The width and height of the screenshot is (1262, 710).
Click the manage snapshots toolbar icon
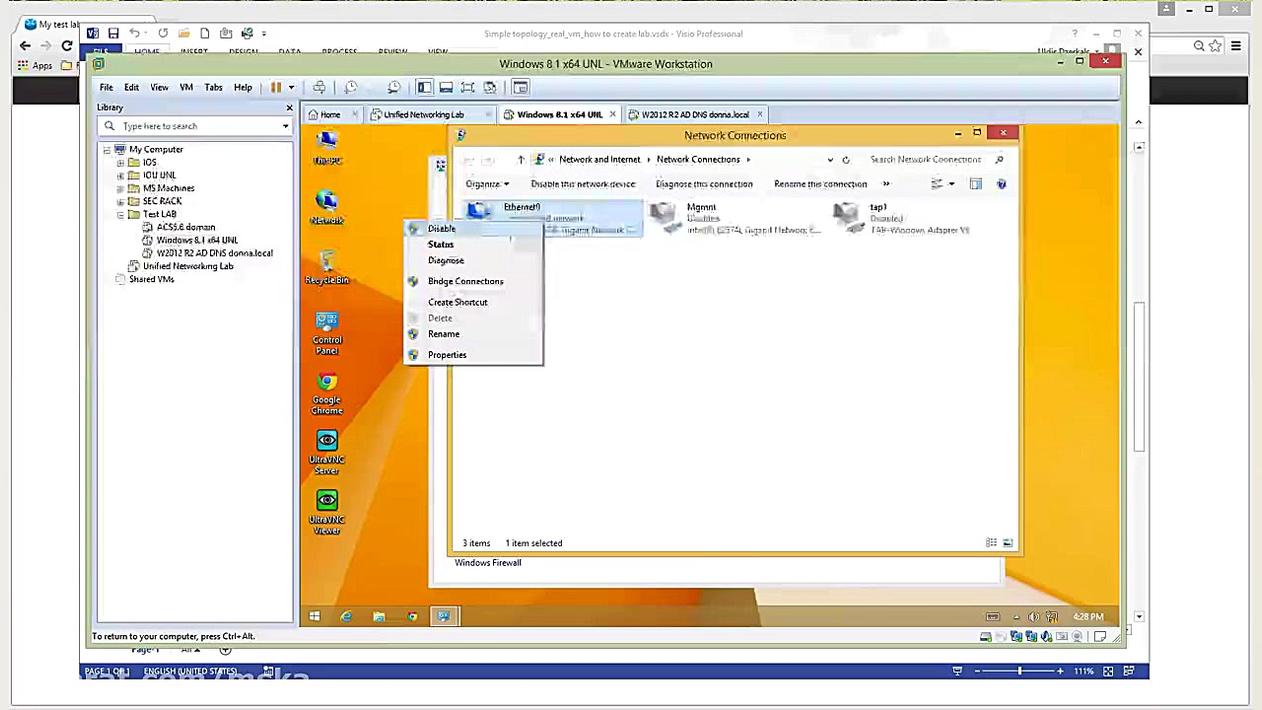pos(394,87)
